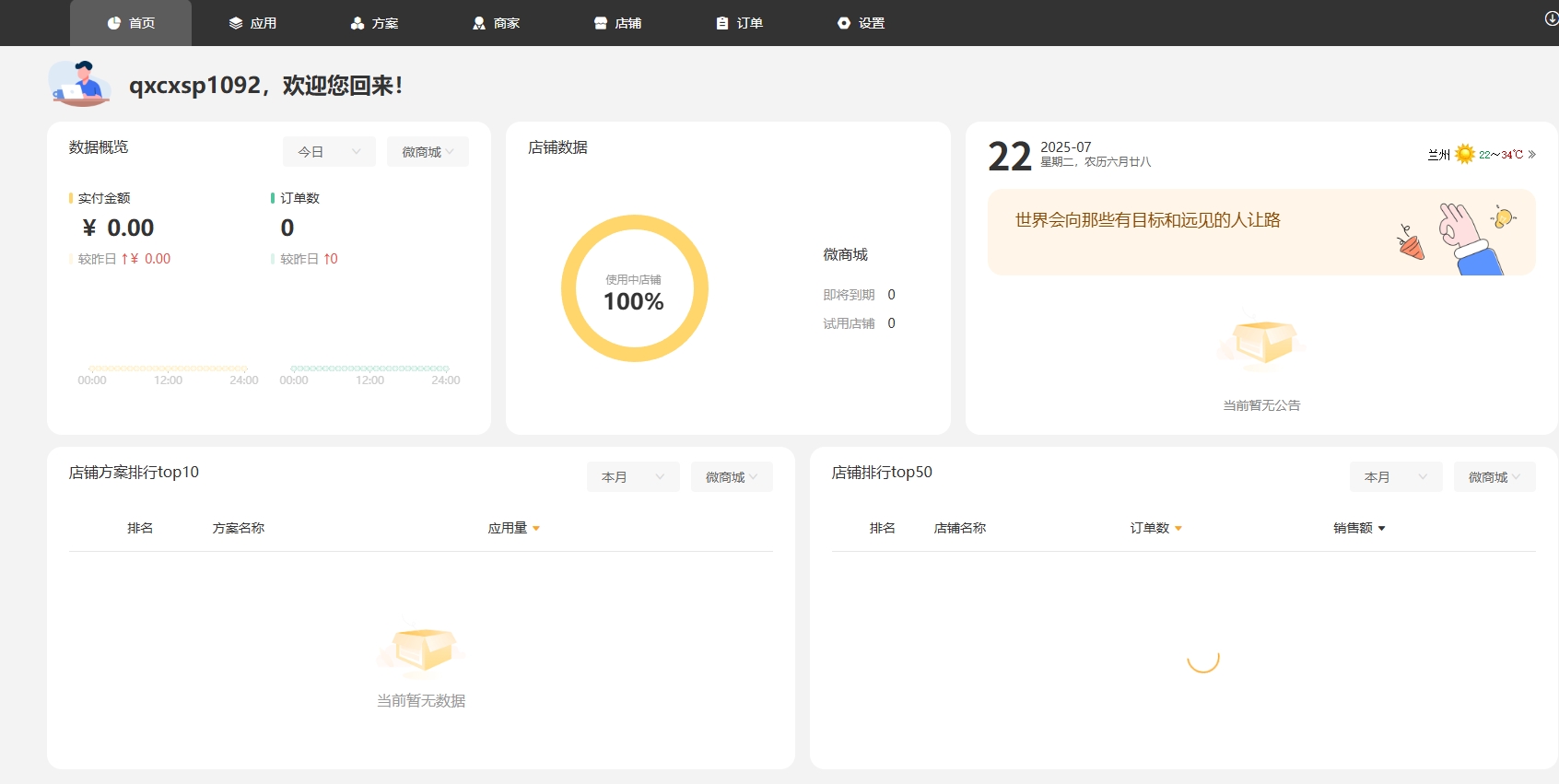Image resolution: width=1559 pixels, height=784 pixels.
Task: Sort store ranking by 订单数 column
Action: (x=1156, y=528)
